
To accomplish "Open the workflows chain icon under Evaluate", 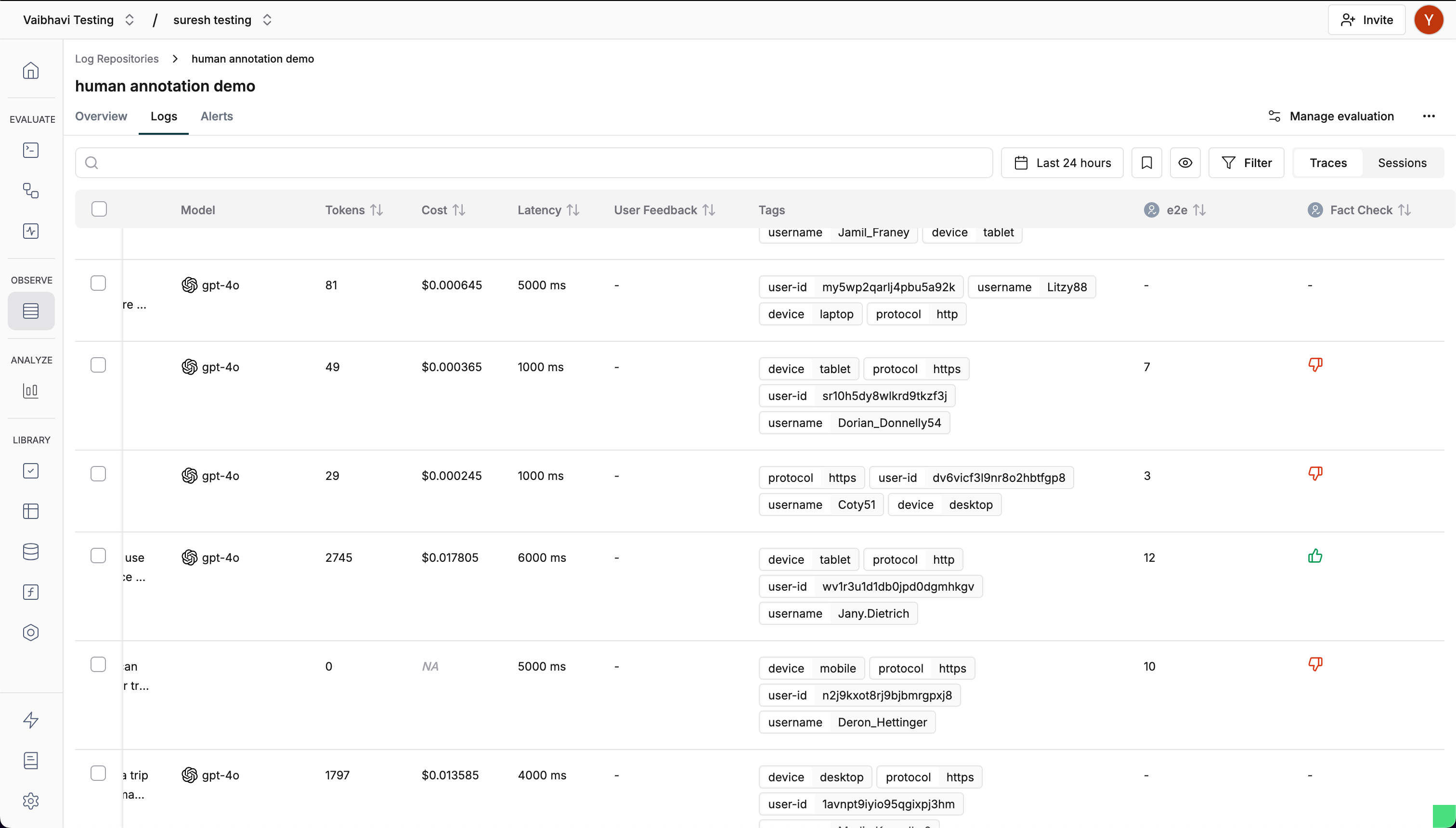I will click(31, 191).
